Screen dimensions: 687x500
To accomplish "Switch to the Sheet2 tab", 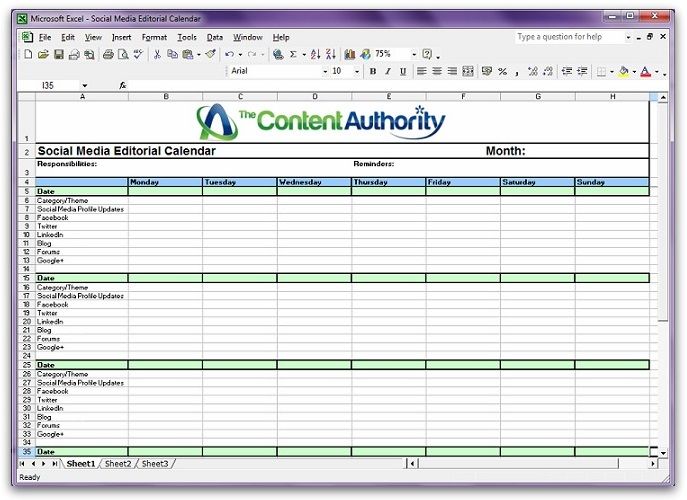I will click(x=118, y=464).
